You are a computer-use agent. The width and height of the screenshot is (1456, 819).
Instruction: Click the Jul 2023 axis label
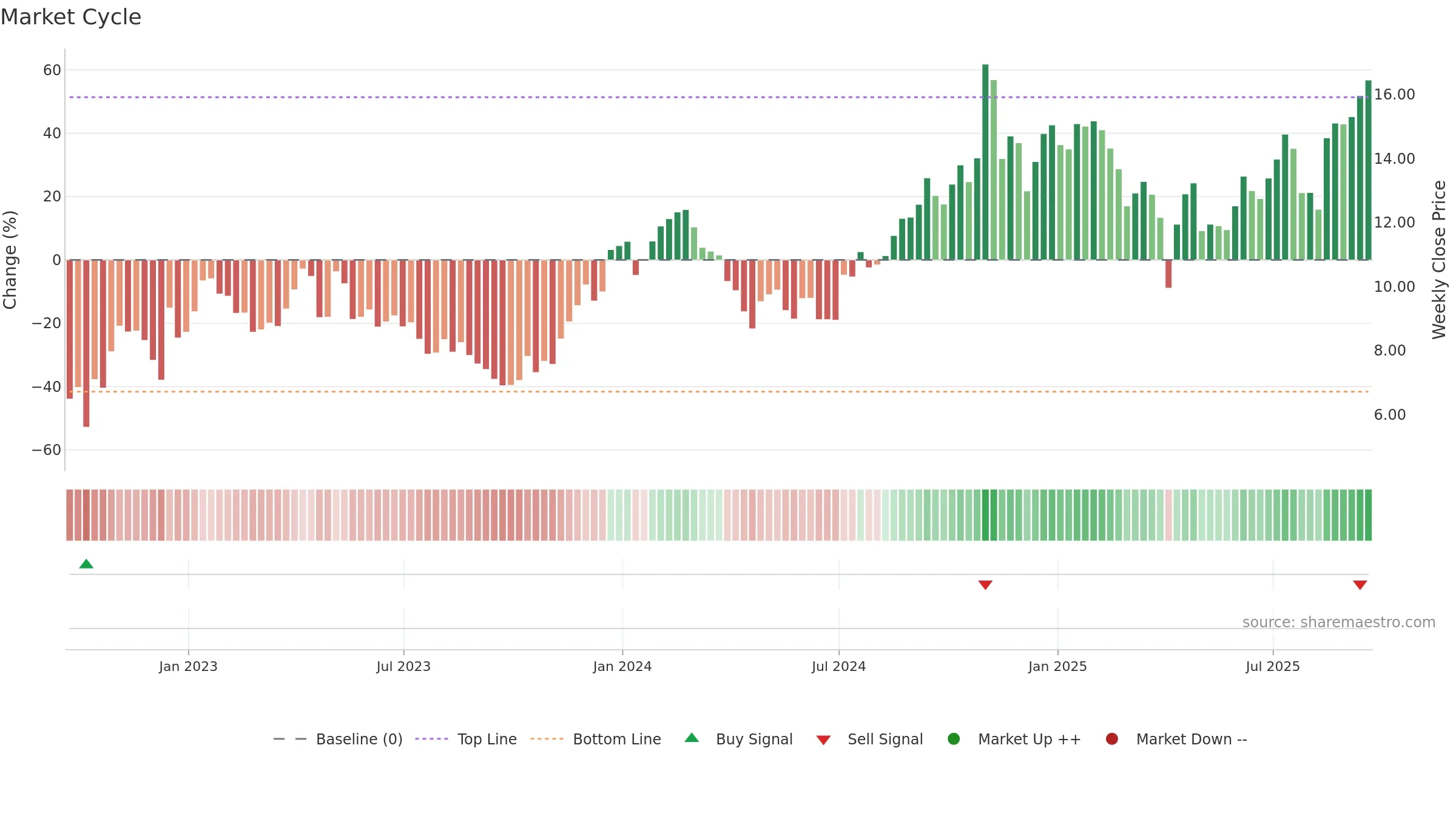[403, 666]
